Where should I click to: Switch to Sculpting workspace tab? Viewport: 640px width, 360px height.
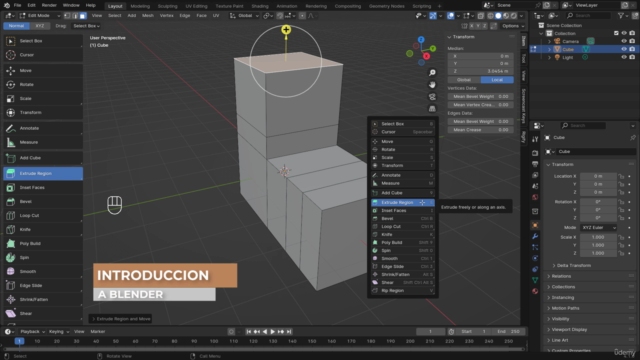pyautogui.click(x=167, y=6)
